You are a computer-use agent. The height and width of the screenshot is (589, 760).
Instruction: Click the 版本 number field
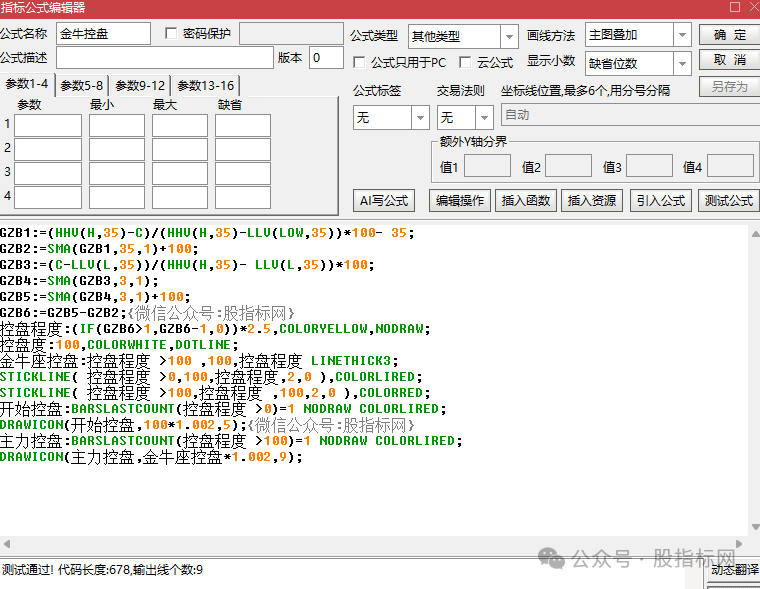326,58
